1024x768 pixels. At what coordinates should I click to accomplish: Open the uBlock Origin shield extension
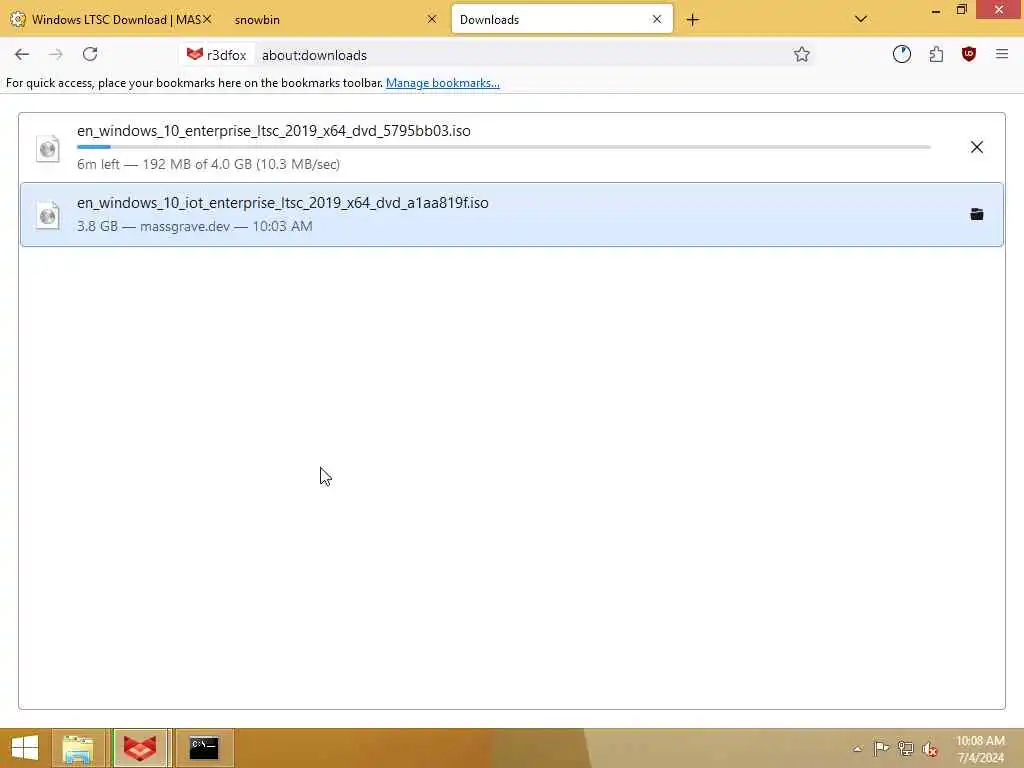point(969,54)
